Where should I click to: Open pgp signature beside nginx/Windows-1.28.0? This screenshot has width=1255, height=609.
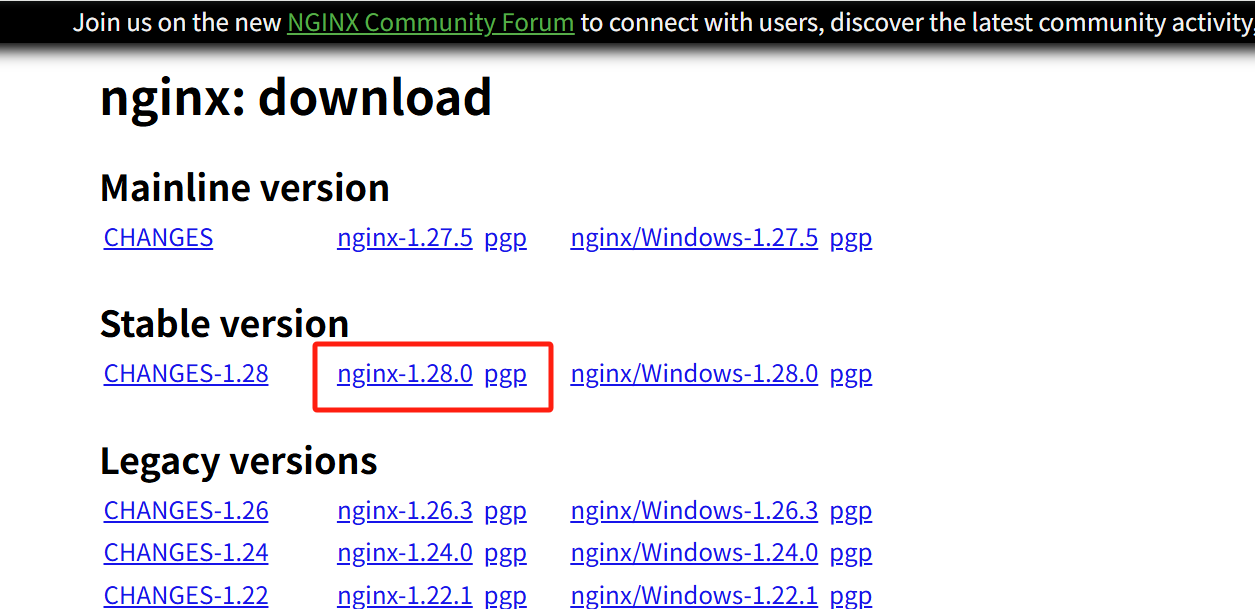pyautogui.click(x=851, y=374)
